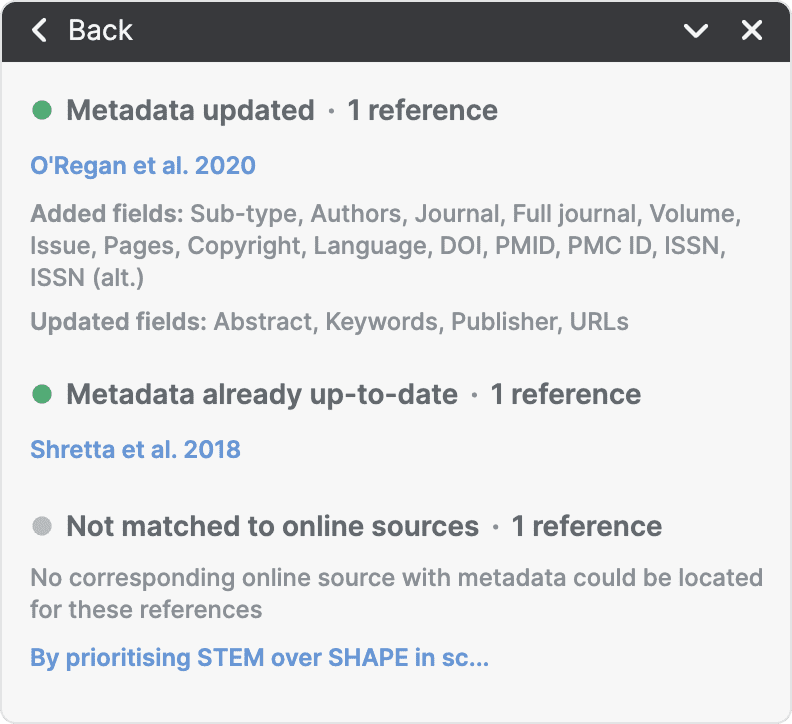Click gray dot beside Not matched heading
Screen dimensions: 792x724
(x=42, y=526)
